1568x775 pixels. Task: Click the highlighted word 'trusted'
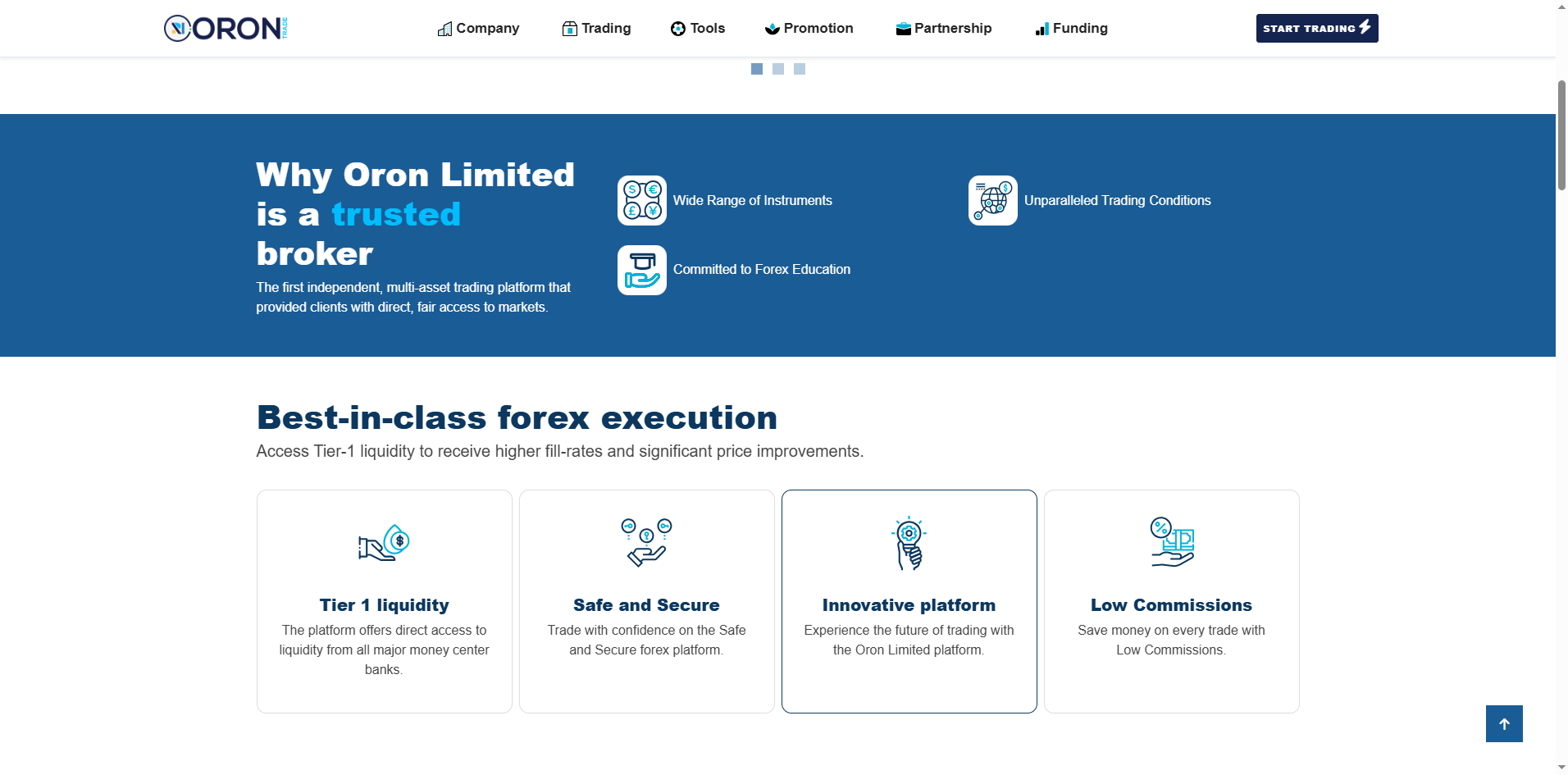[x=396, y=214]
